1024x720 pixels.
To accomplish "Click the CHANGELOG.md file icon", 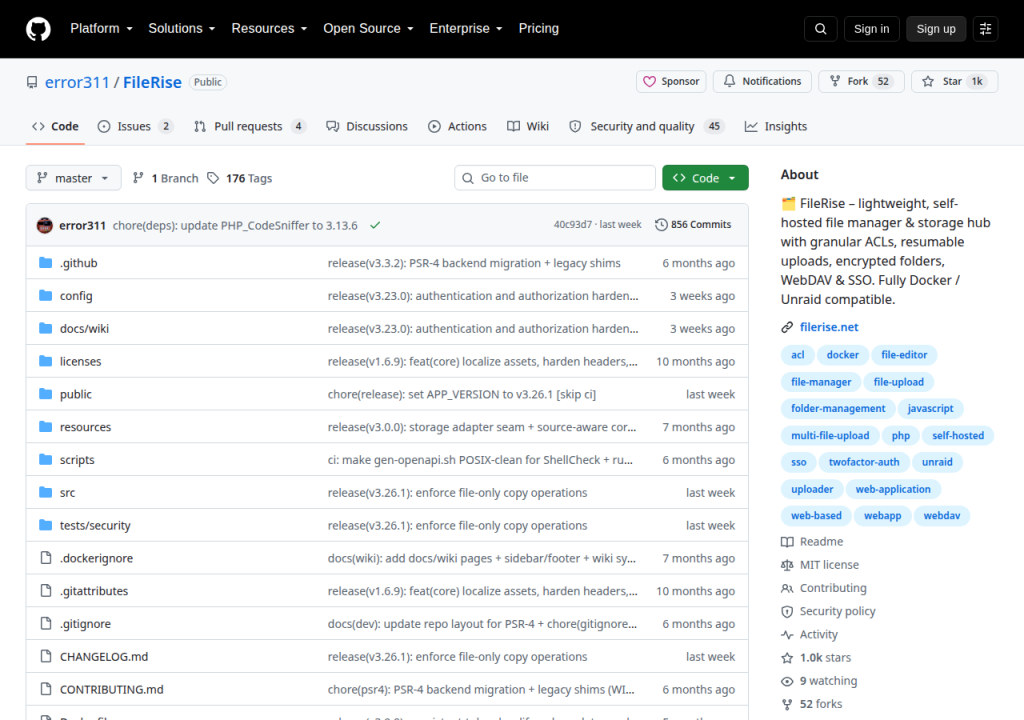I will click(x=46, y=656).
